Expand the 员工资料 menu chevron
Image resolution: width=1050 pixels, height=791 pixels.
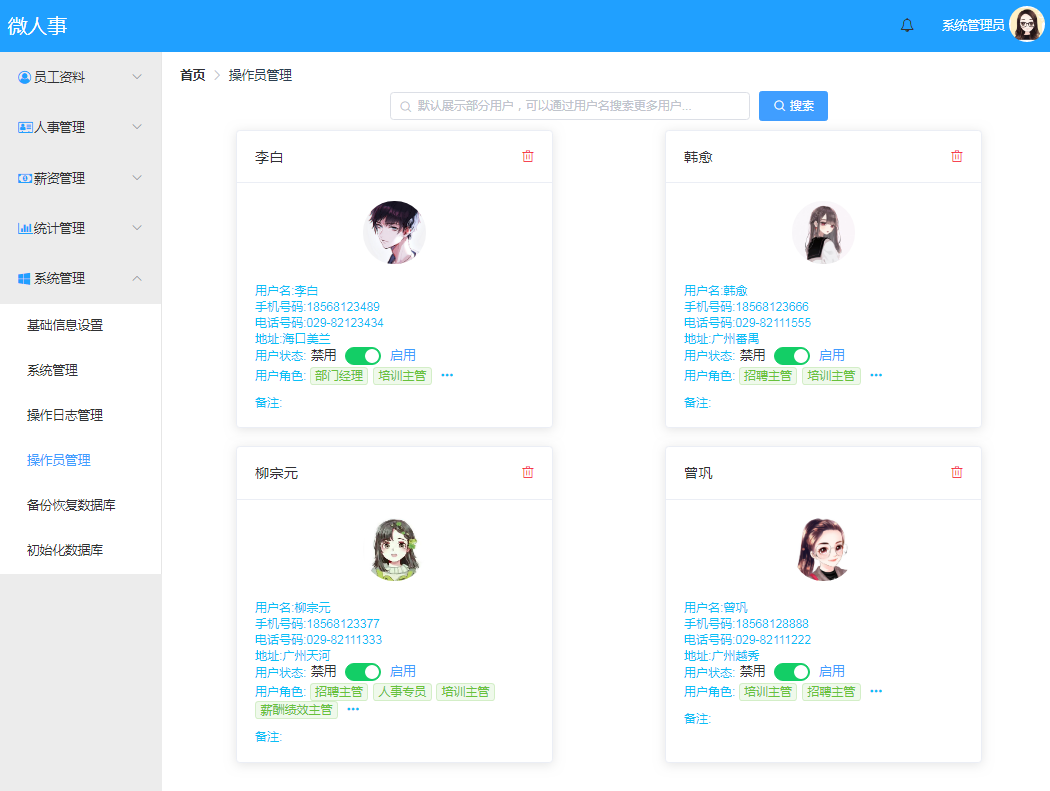137,76
